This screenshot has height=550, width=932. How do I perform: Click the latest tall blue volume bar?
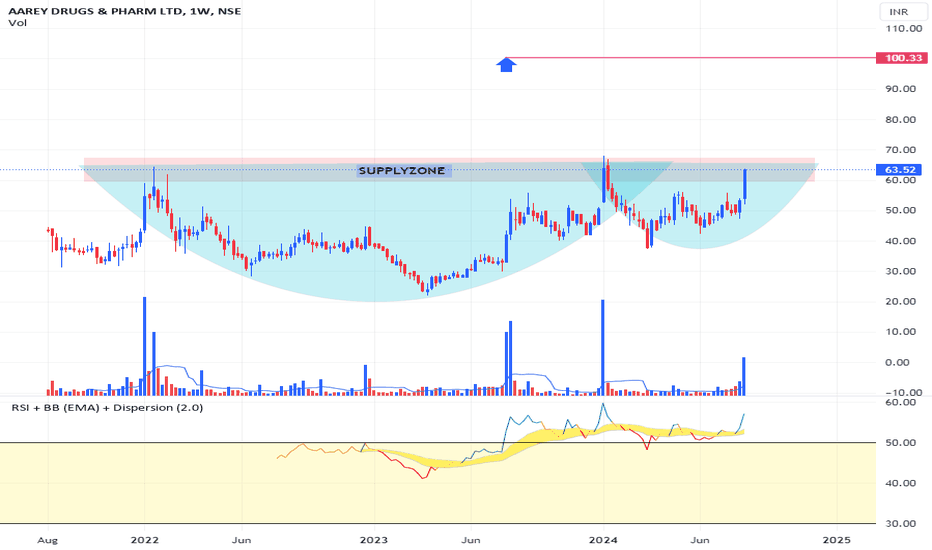pos(744,376)
